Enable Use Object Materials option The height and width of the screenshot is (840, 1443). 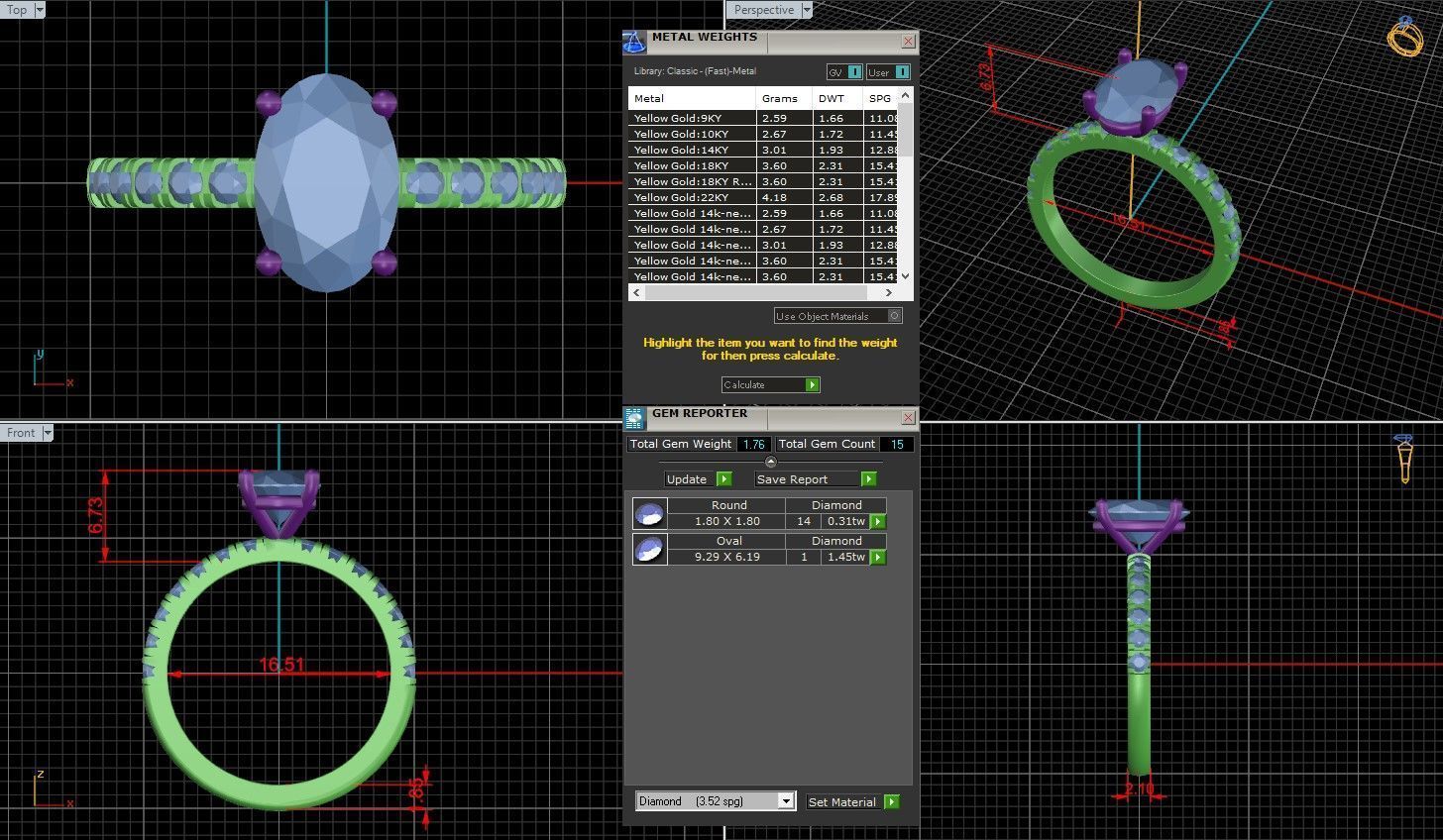(838, 316)
